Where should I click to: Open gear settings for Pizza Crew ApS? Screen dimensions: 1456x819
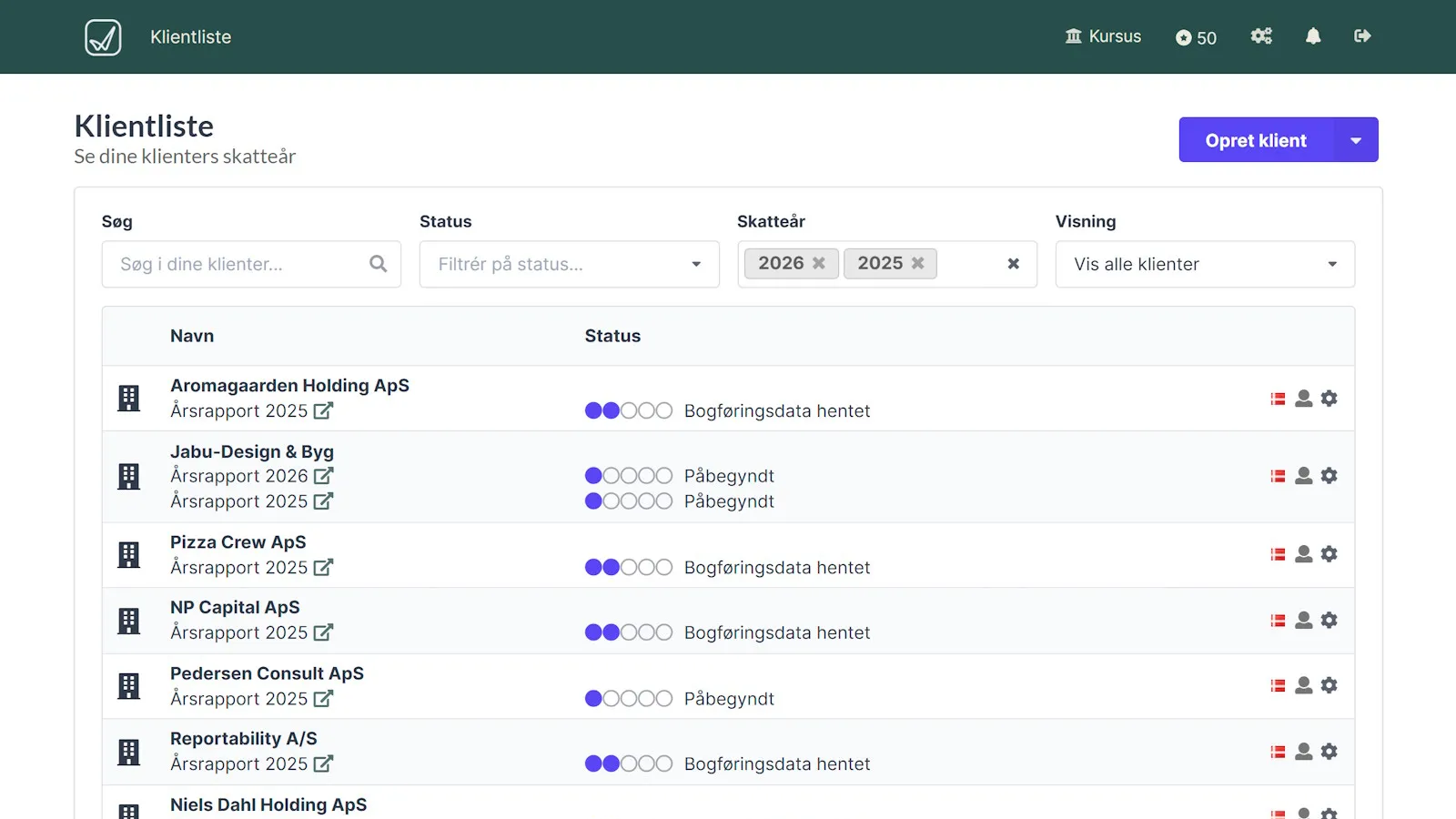[1330, 554]
